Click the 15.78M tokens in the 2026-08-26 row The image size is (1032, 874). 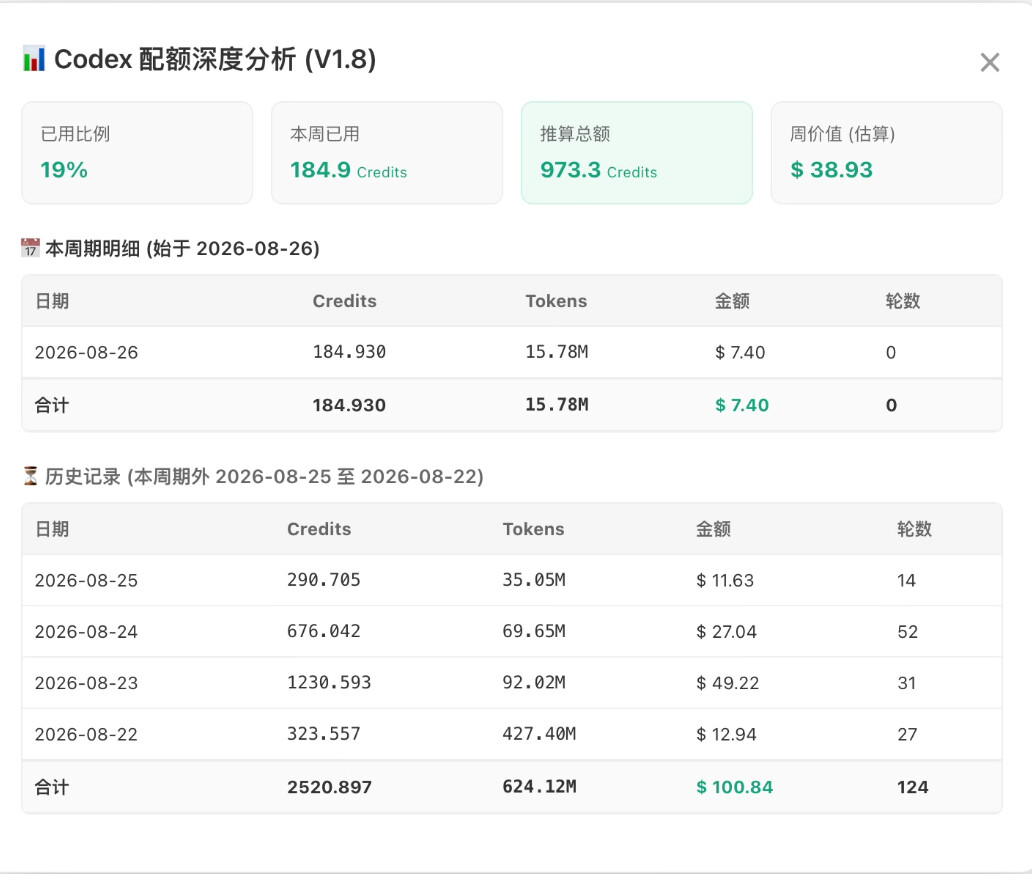[557, 352]
